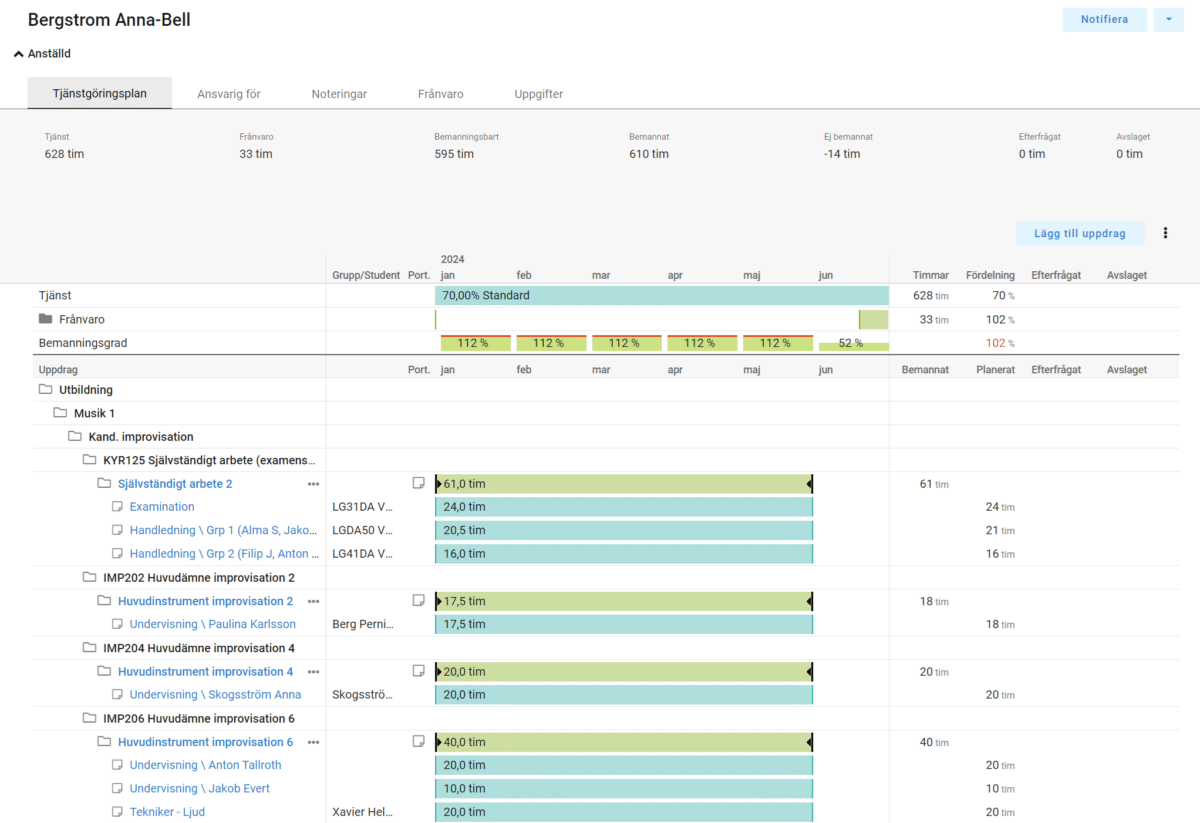Image resolution: width=1200 pixels, height=823 pixels.
Task: Click the document icon beside Tekniker - Ljud
Action: (117, 812)
